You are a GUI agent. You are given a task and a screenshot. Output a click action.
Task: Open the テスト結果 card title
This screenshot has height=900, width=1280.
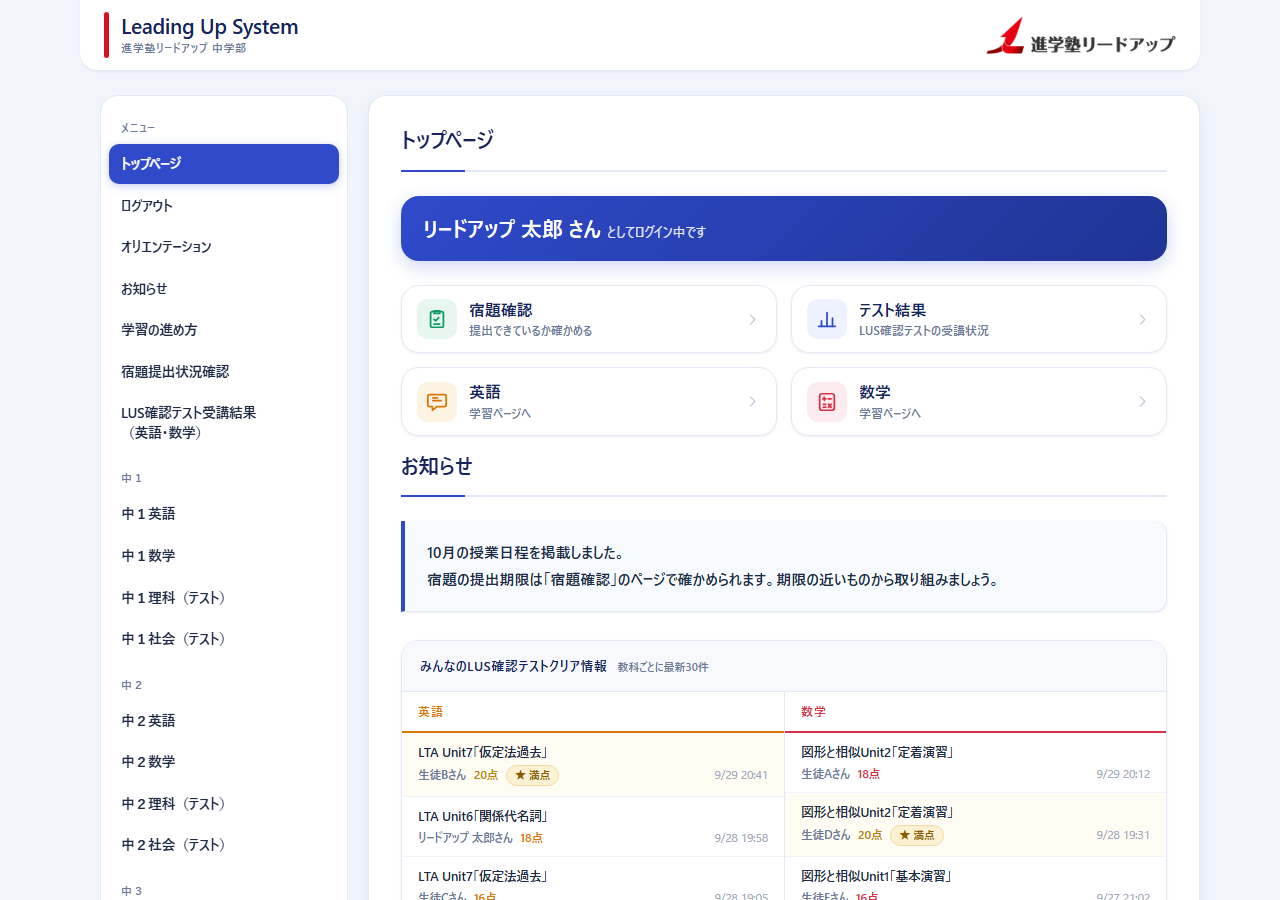click(892, 310)
